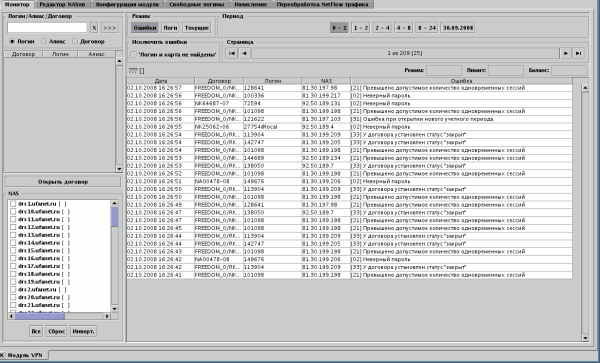This screenshot has width=600, height=363.
Task: Close the Модуль VPN tab with X
Action: tap(2, 355)
